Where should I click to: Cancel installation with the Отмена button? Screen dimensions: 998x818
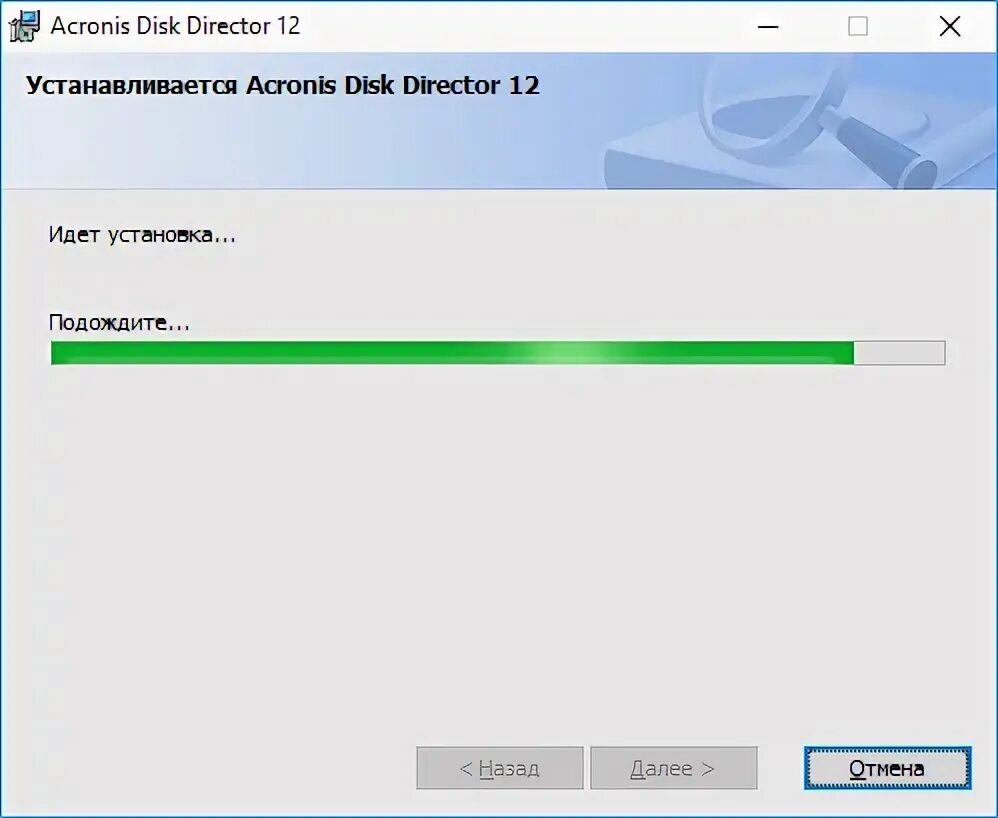pos(887,768)
